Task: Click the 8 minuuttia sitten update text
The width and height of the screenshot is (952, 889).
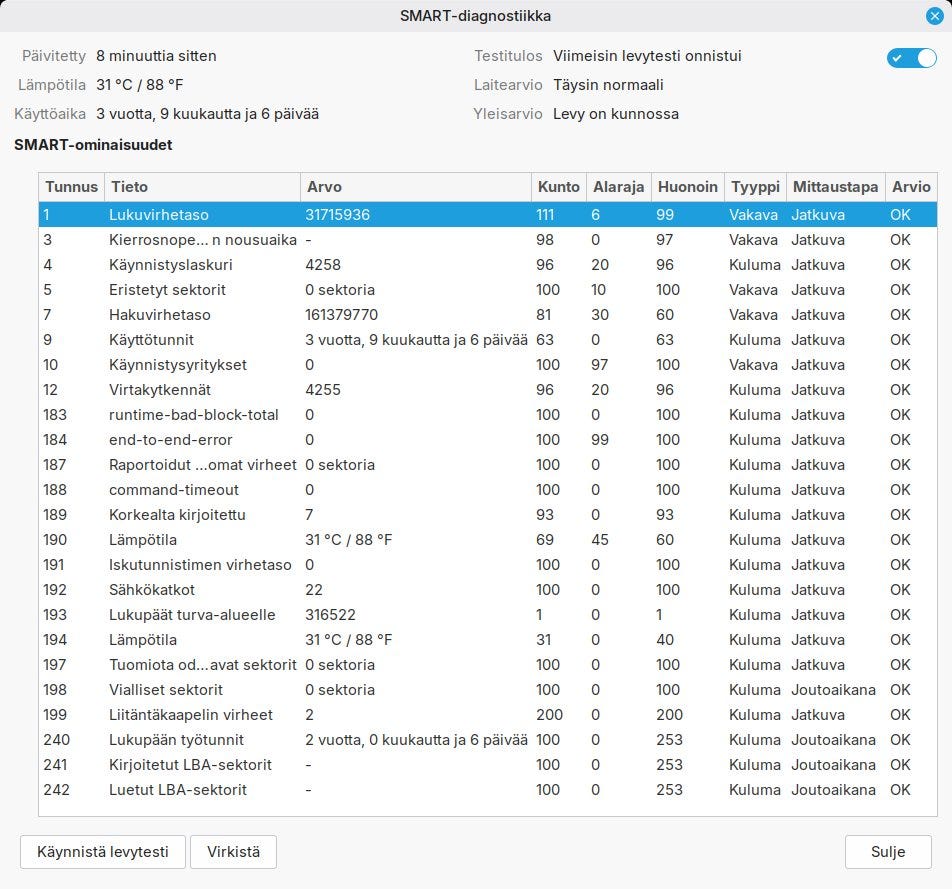Action: tap(156, 56)
